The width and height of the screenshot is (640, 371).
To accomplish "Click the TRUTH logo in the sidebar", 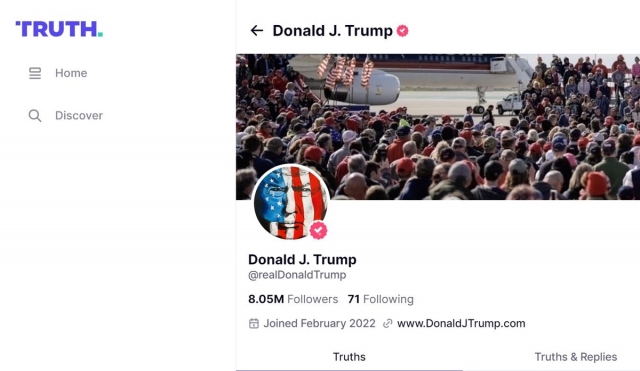I will click(x=59, y=29).
